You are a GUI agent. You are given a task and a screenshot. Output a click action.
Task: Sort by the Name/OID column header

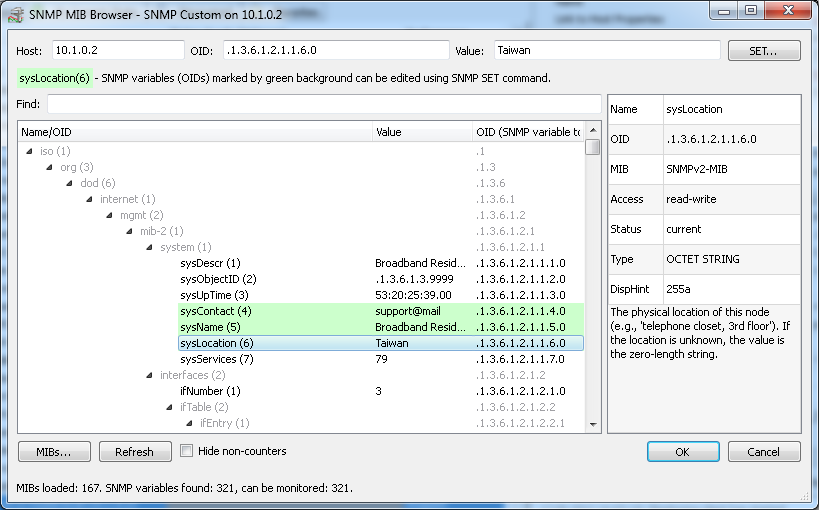[x=190, y=131]
